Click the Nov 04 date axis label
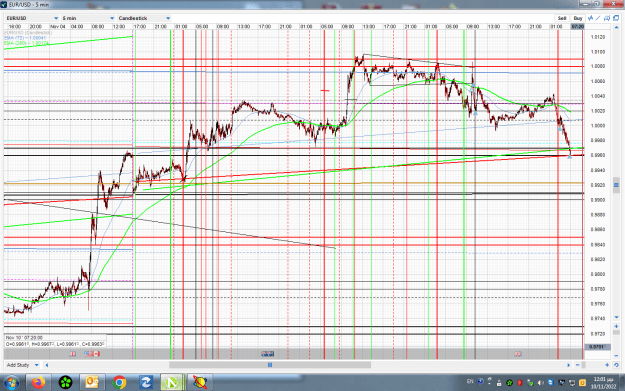Viewport: 625px width, 391px height. click(58, 26)
